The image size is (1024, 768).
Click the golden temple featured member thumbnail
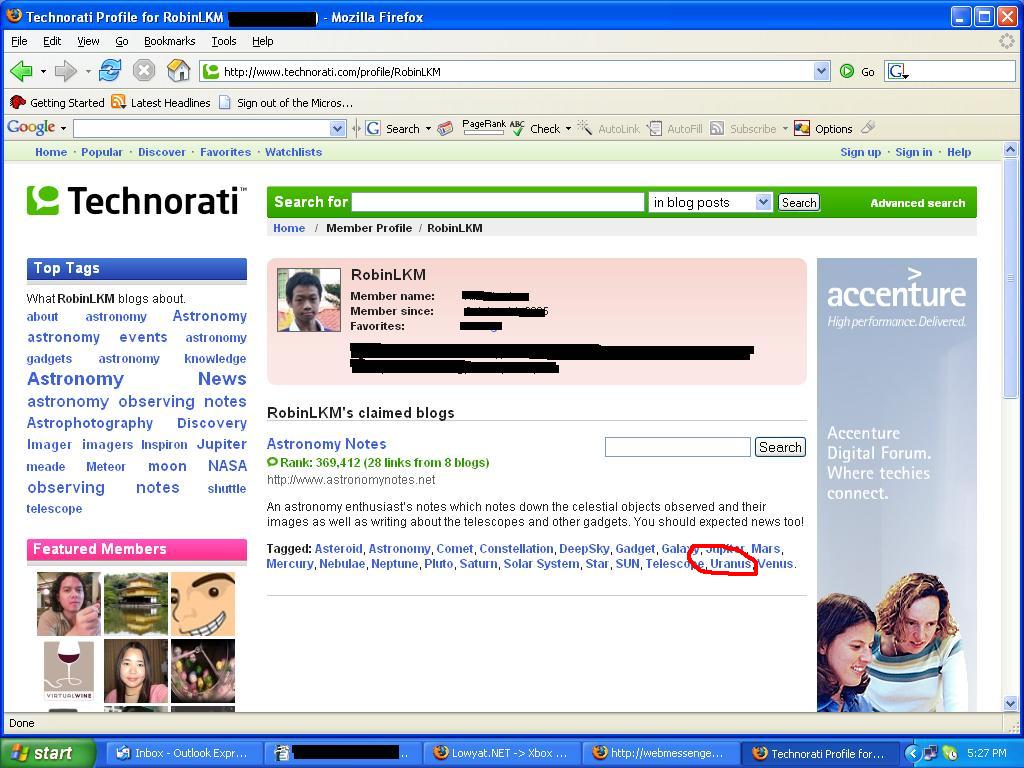[136, 604]
